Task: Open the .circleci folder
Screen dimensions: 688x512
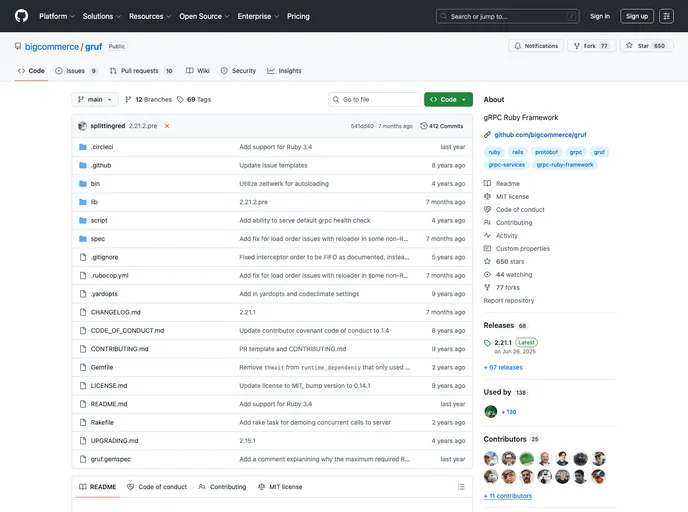Action: click(101, 147)
